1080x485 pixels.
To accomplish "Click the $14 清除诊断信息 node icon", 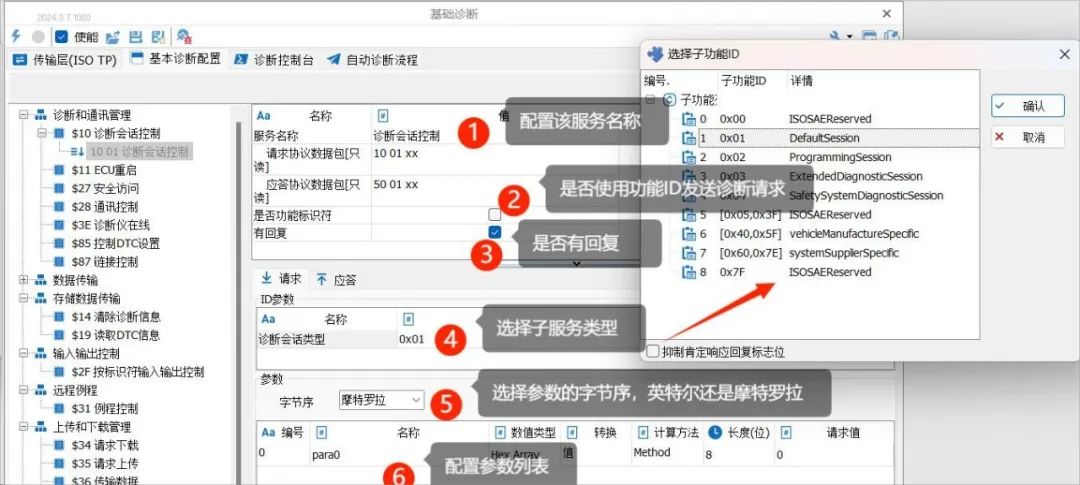I will point(59,317).
